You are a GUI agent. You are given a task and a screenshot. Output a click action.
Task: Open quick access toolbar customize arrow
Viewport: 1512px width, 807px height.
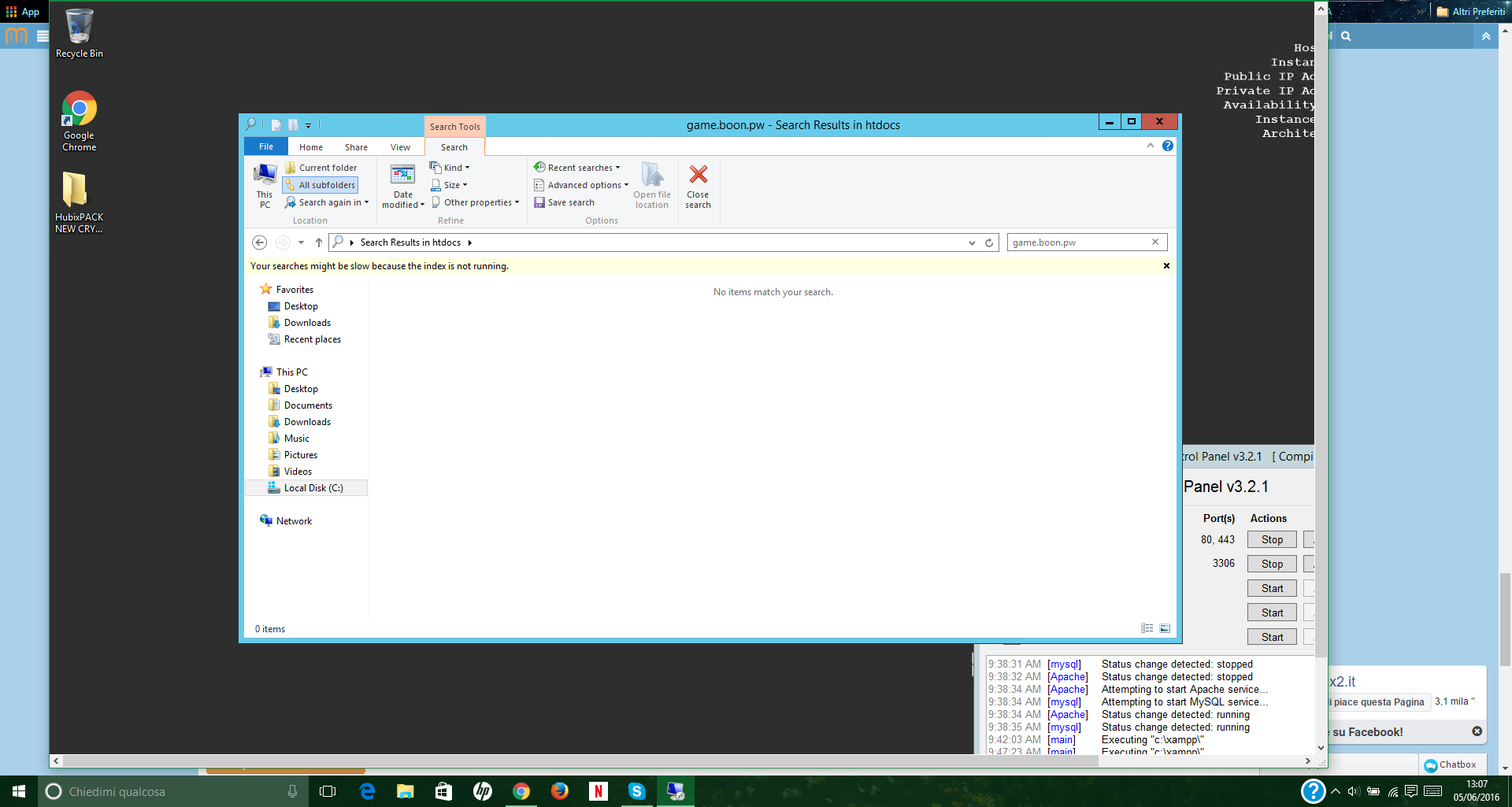coord(308,126)
